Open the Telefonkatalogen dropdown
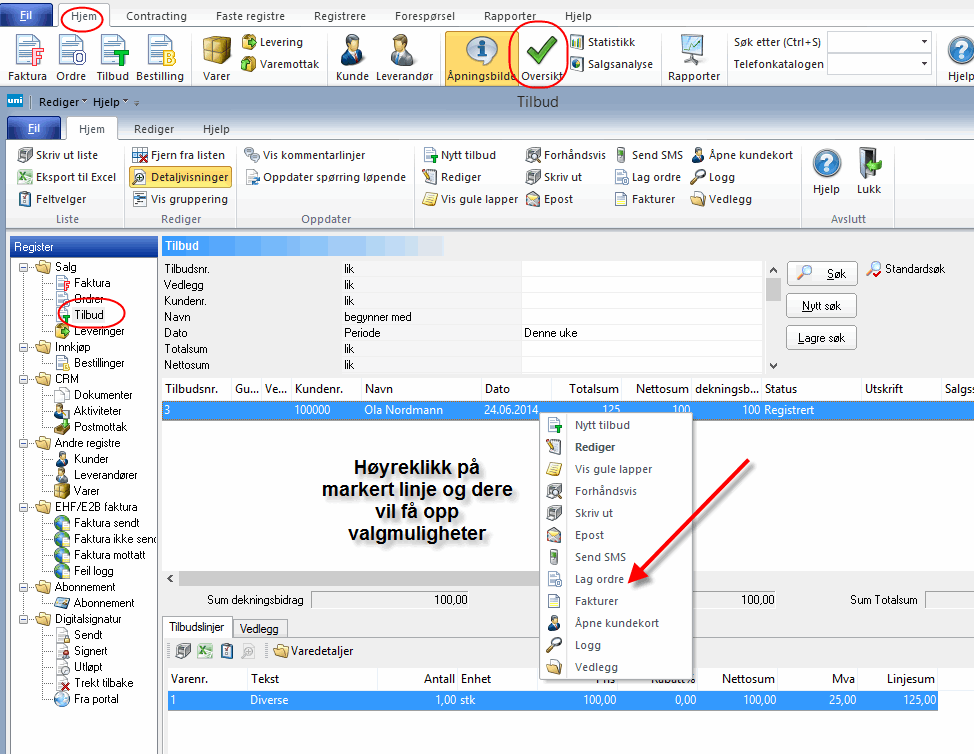 click(923, 65)
